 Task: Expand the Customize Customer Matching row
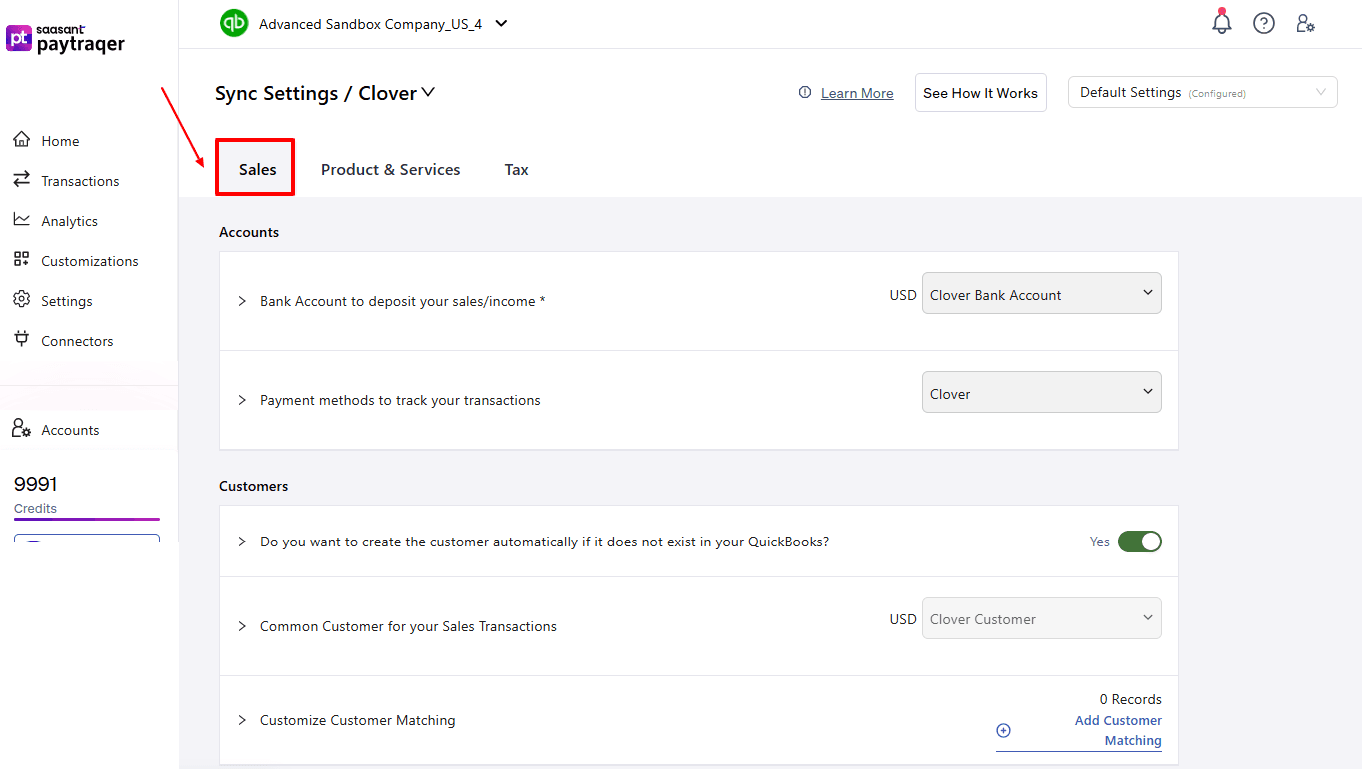242,720
